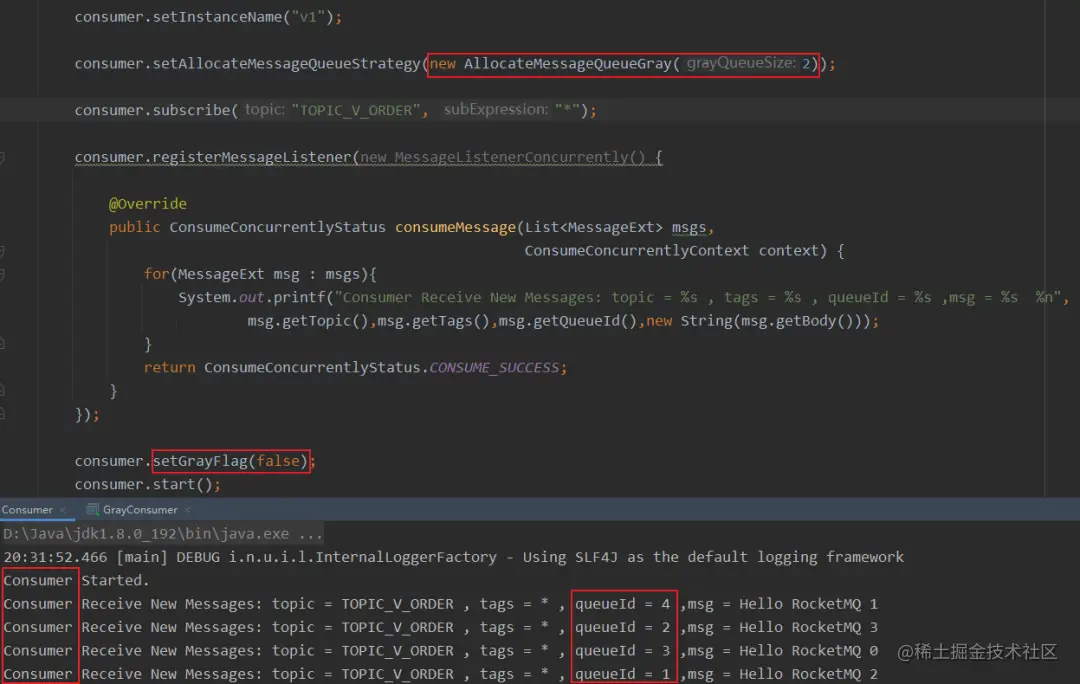Viewport: 1080px width, 684px height.
Task: Click the CONSUME_SUCCESS constant
Action: point(494,368)
